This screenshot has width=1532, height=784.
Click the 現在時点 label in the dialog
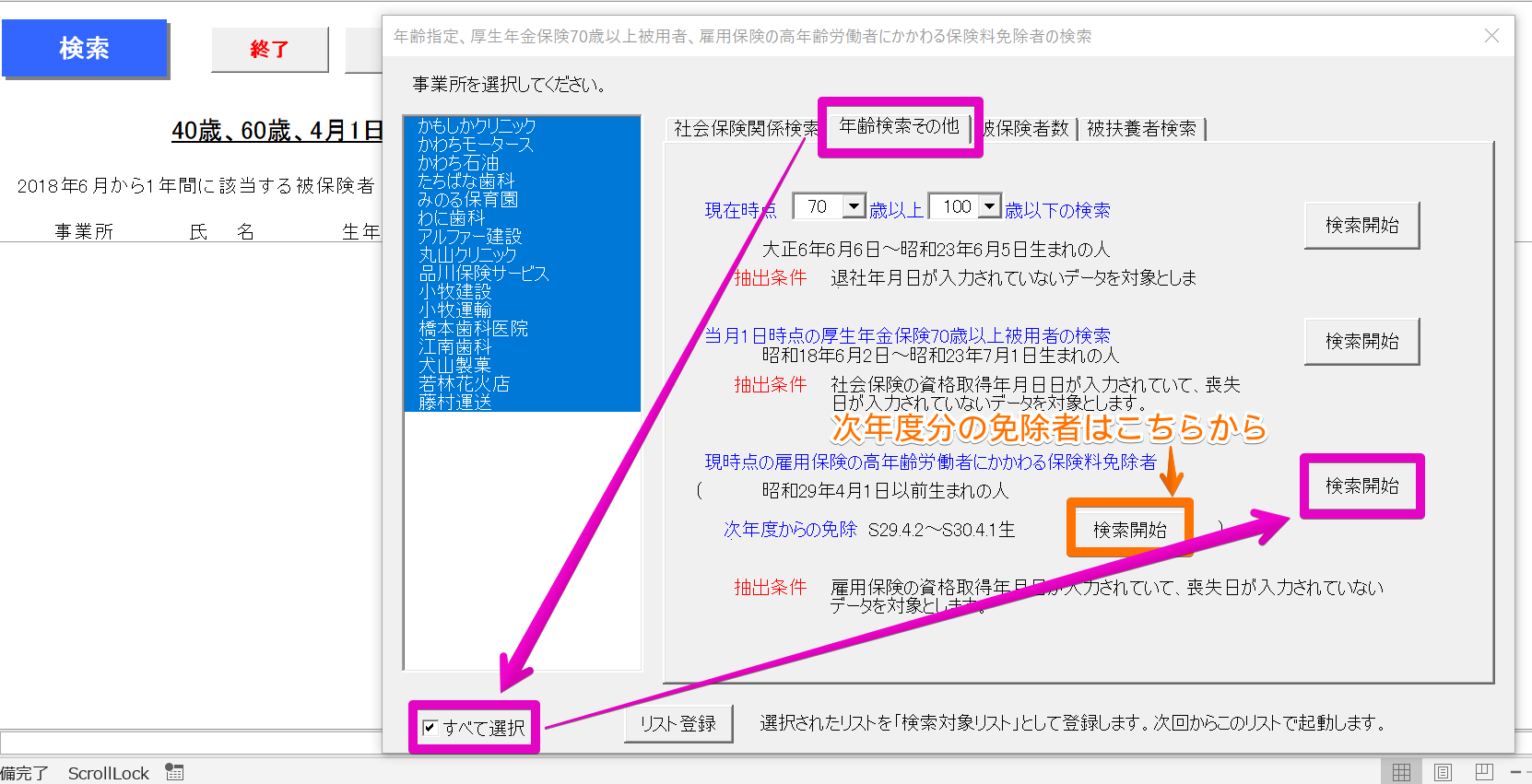740,210
